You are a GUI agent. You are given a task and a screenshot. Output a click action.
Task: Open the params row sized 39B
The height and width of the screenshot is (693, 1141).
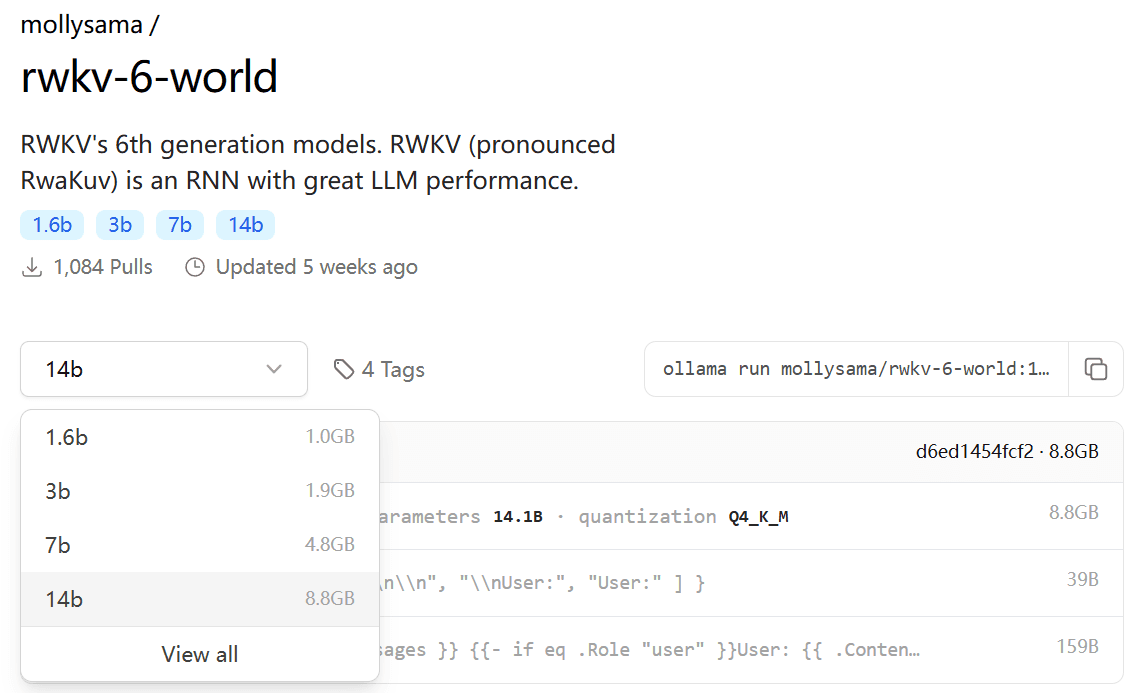(x=751, y=583)
